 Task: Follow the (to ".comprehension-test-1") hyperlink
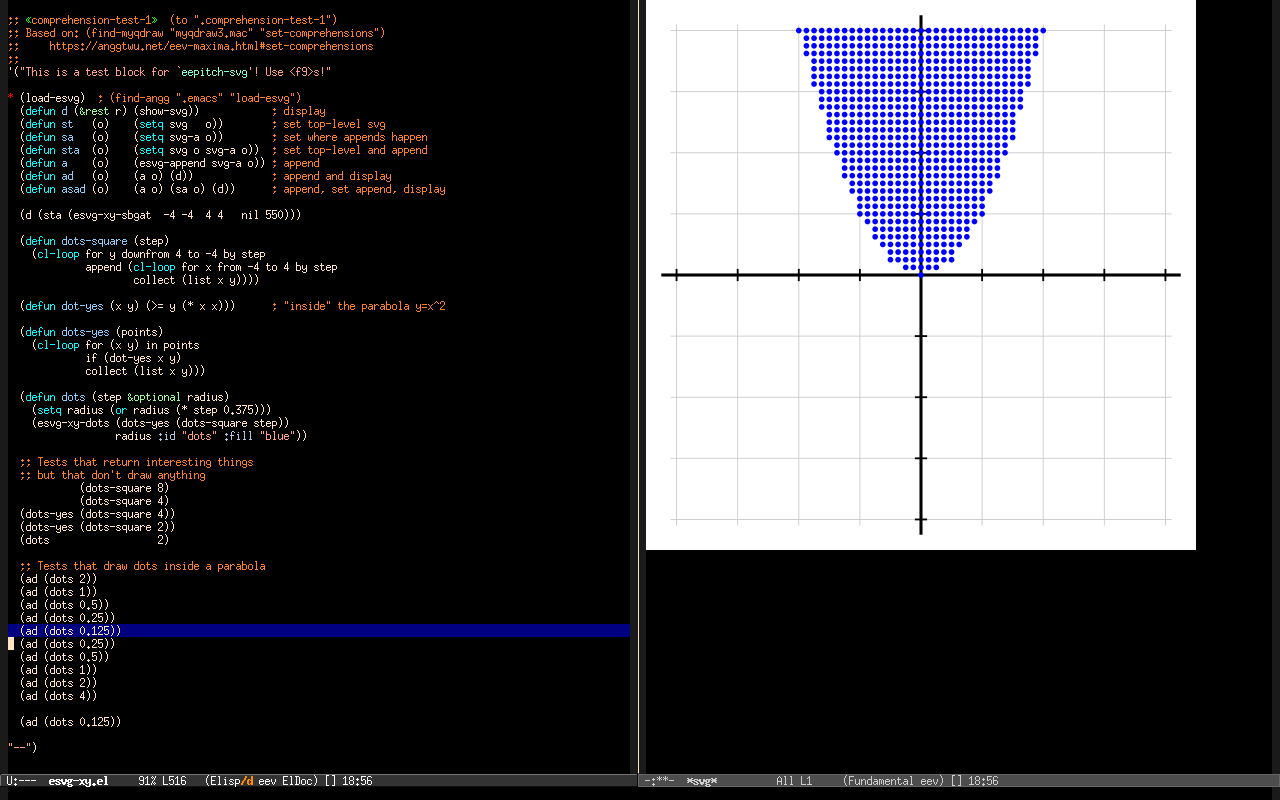(254, 20)
